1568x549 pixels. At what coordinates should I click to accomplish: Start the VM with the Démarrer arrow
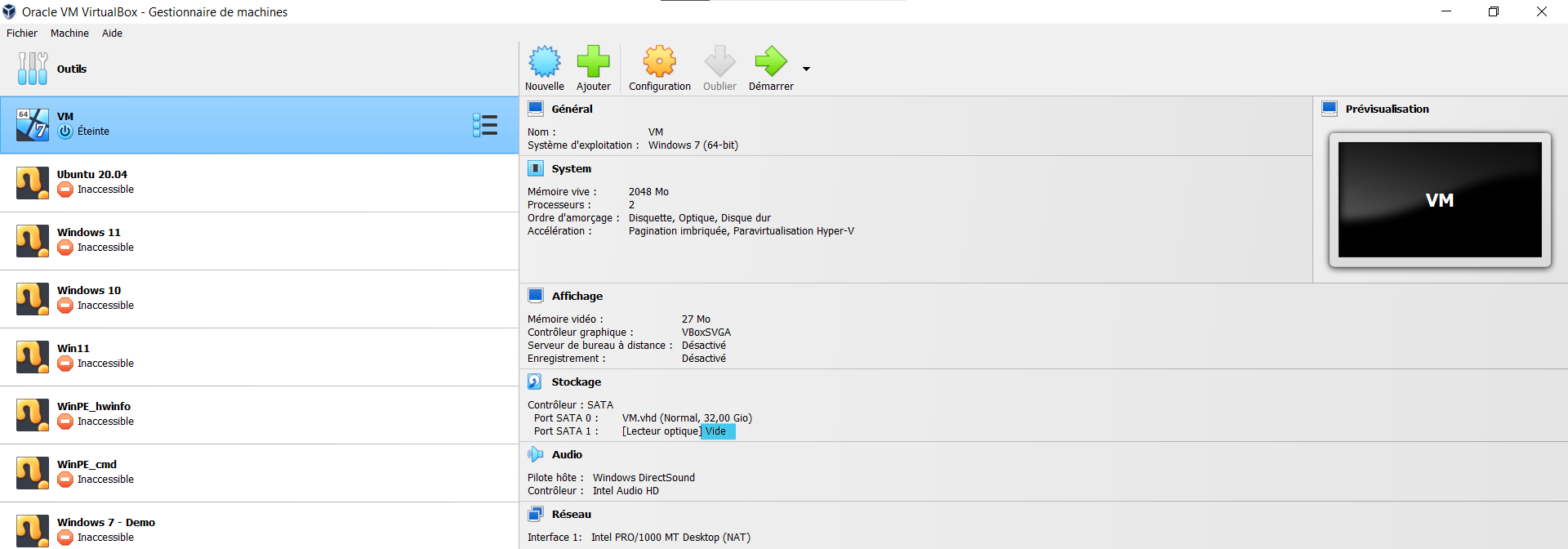(770, 62)
